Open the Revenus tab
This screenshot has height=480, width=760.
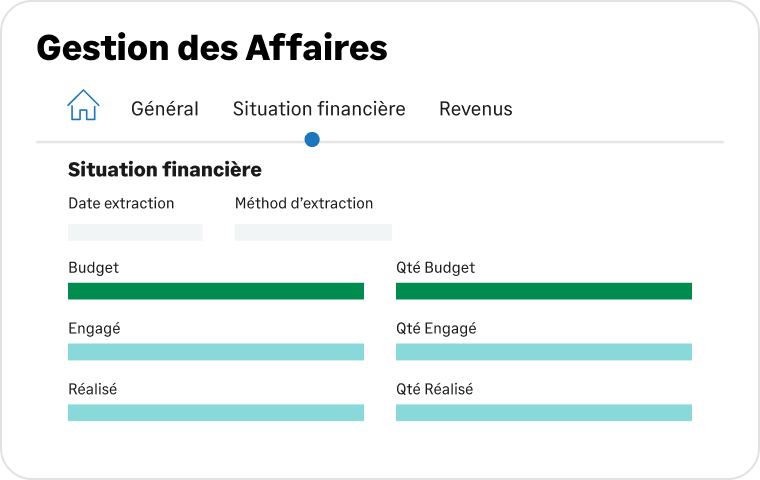click(475, 109)
